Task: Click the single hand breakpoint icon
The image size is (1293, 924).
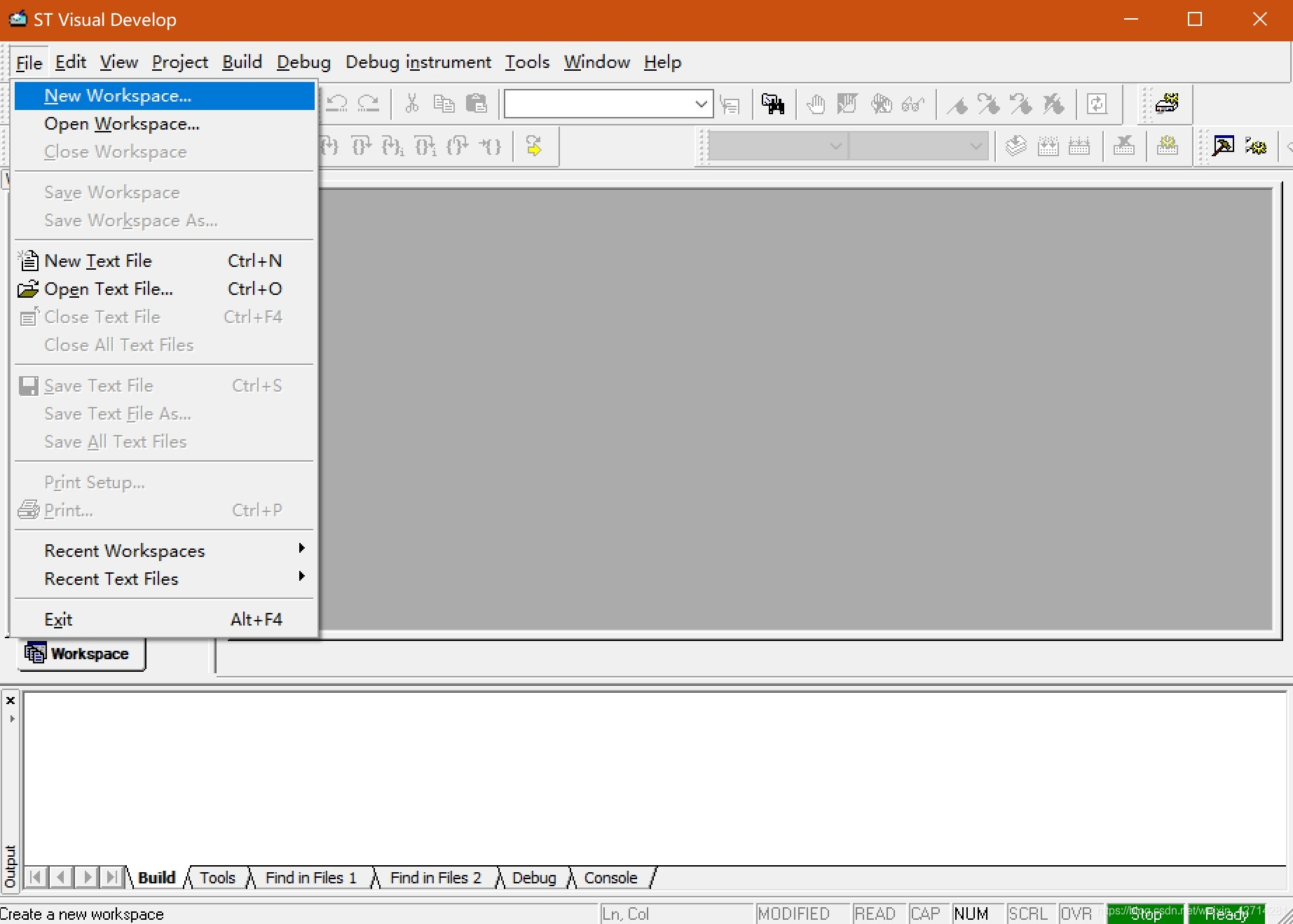Action: (x=816, y=104)
